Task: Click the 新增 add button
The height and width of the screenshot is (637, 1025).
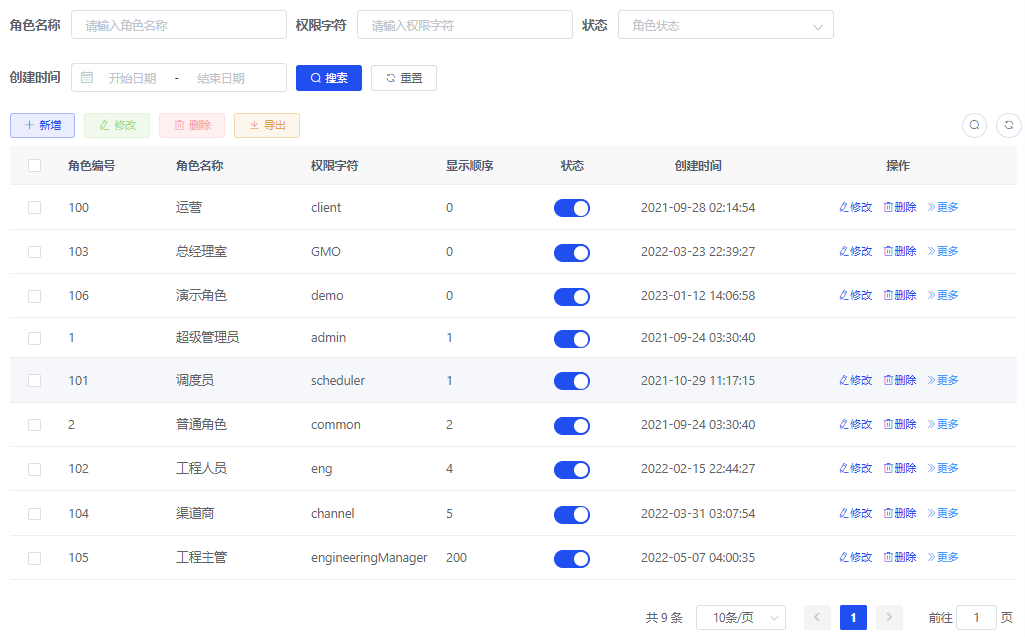Action: [42, 126]
